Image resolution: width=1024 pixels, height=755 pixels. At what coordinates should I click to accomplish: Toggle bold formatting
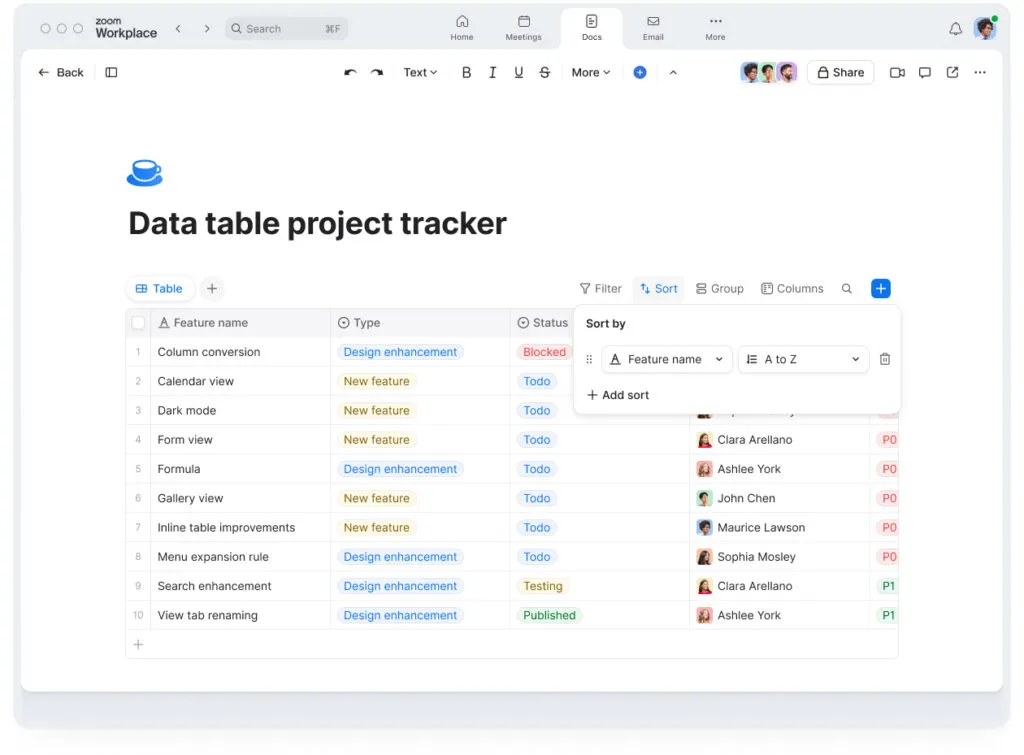pos(466,73)
